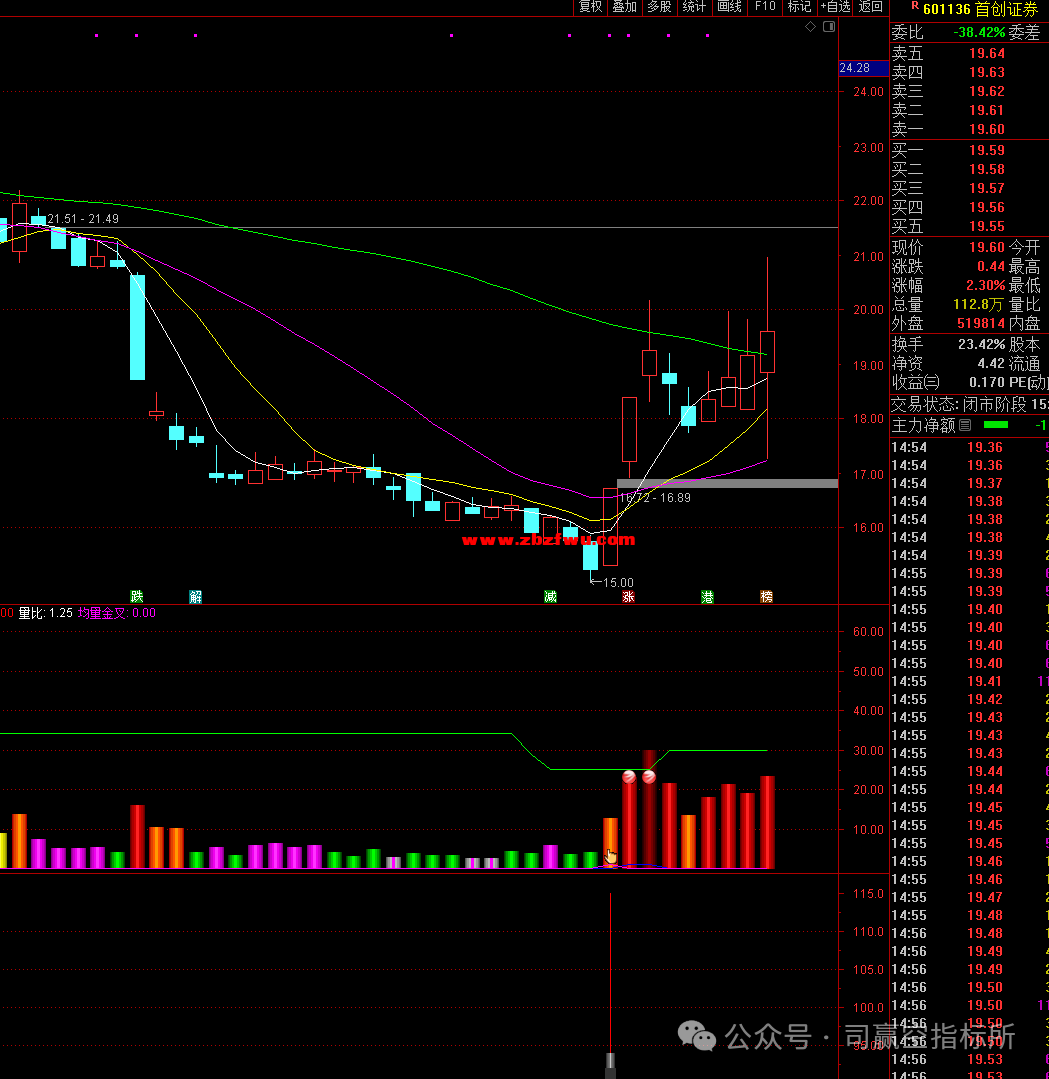
Task: Click the green 减 event marker
Action: (550, 597)
